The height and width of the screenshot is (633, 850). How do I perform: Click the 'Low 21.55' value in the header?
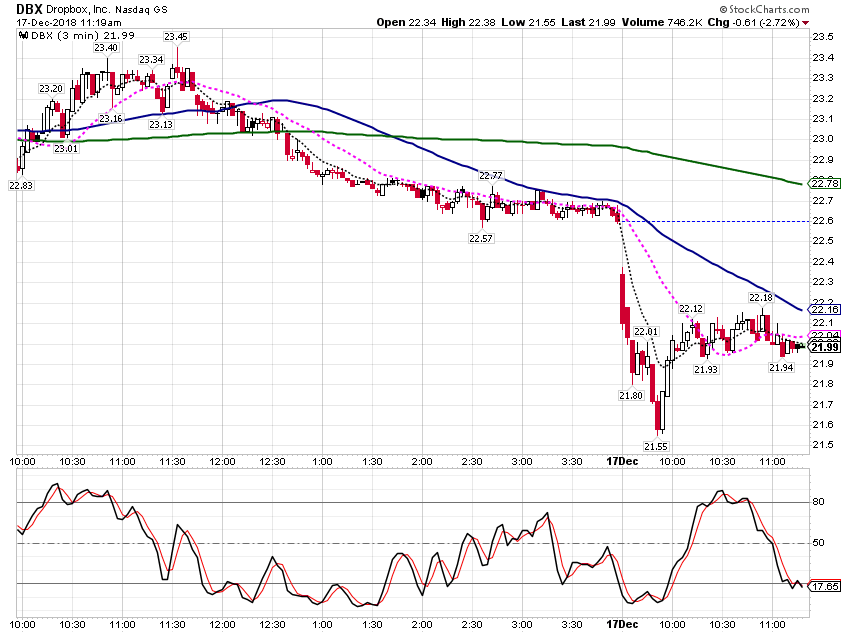(x=528, y=22)
